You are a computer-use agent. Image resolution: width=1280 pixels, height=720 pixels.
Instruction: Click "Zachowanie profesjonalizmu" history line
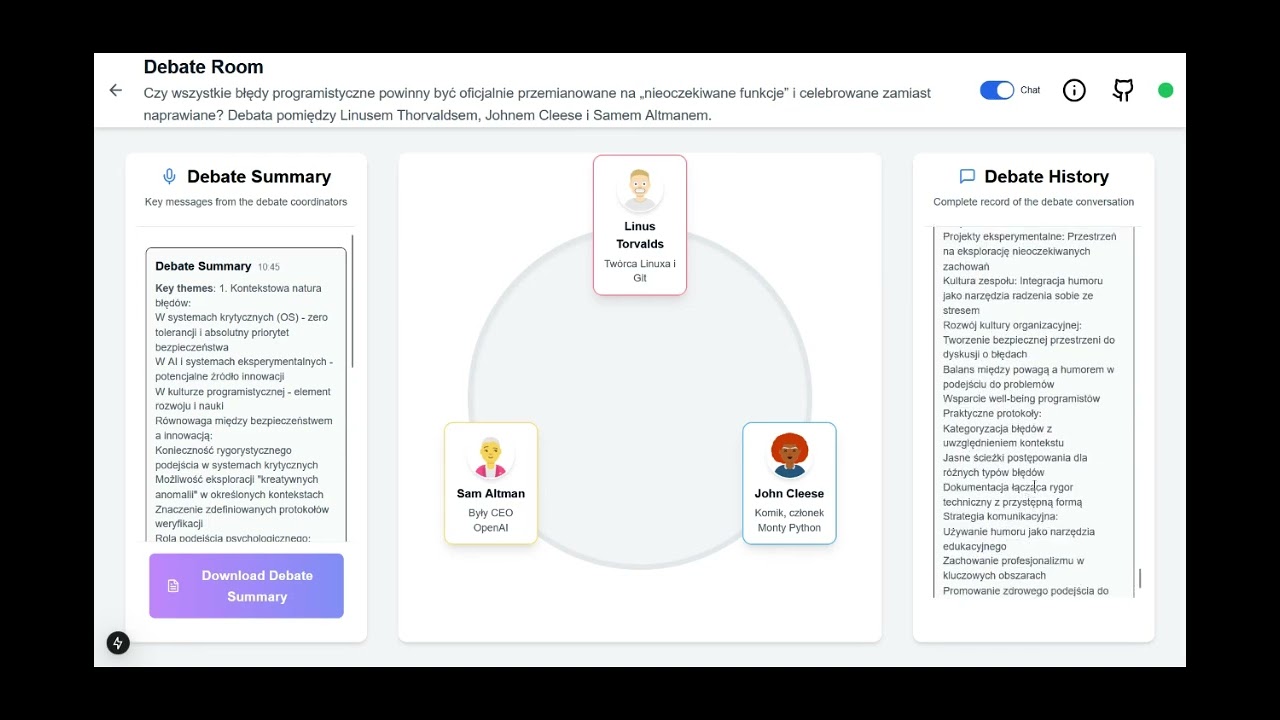(1013, 568)
